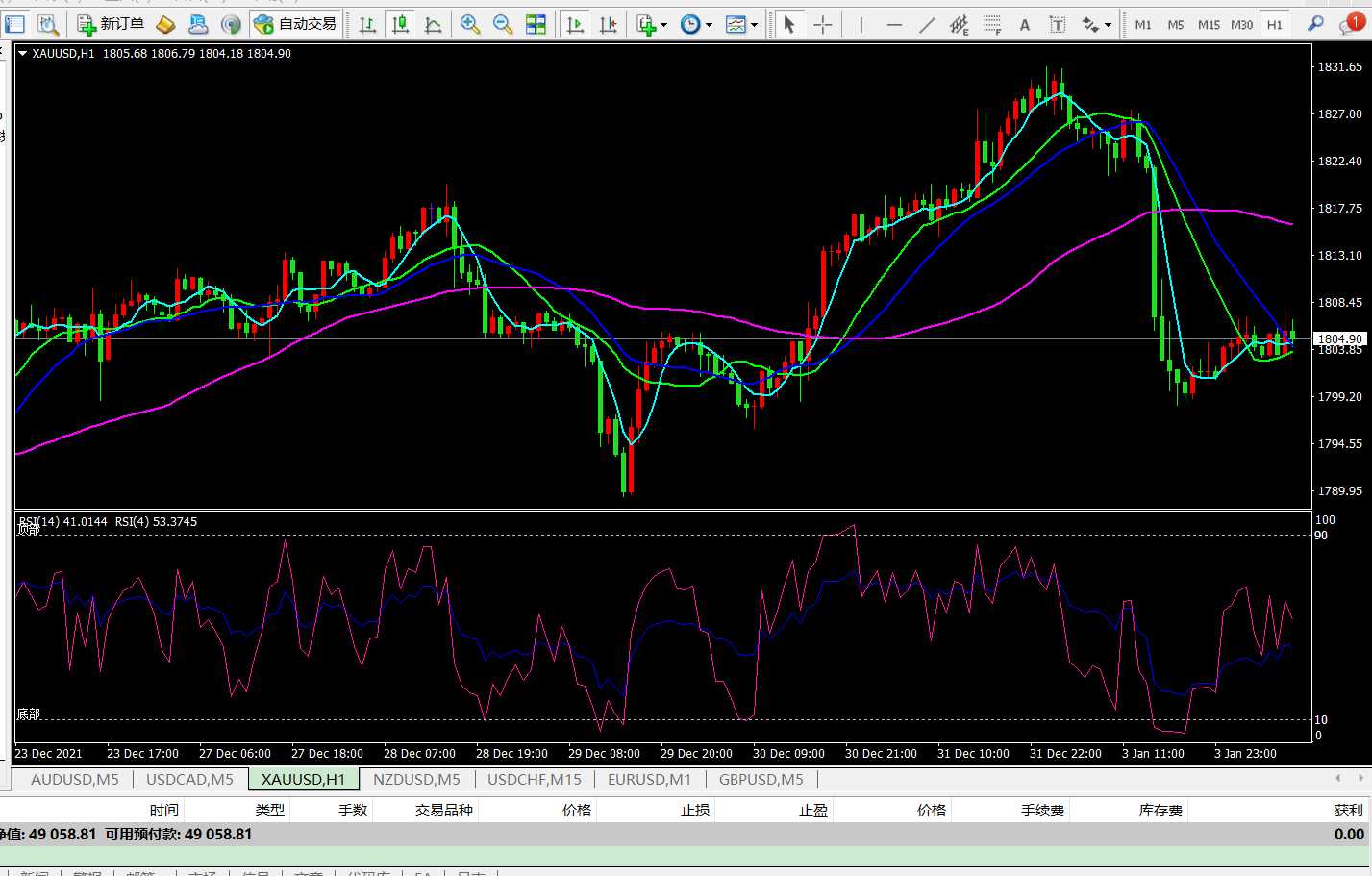
Task: Switch to the M15 timeframe
Action: click(x=1209, y=24)
